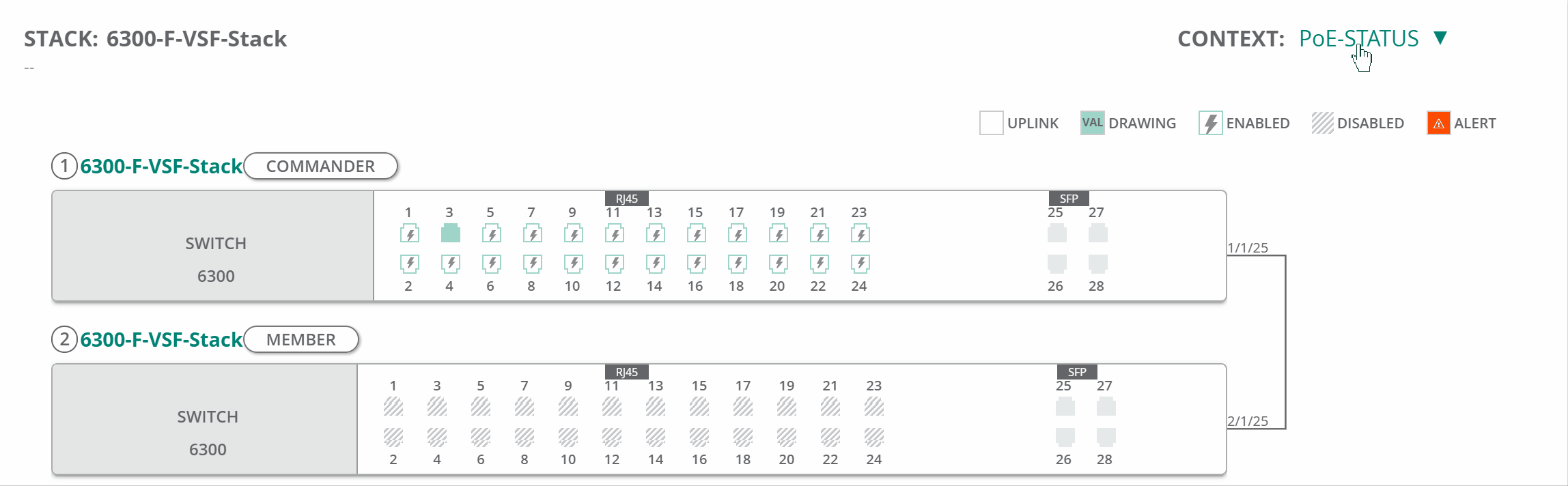Click the ENABLED lightning legend icon

pos(1210,124)
